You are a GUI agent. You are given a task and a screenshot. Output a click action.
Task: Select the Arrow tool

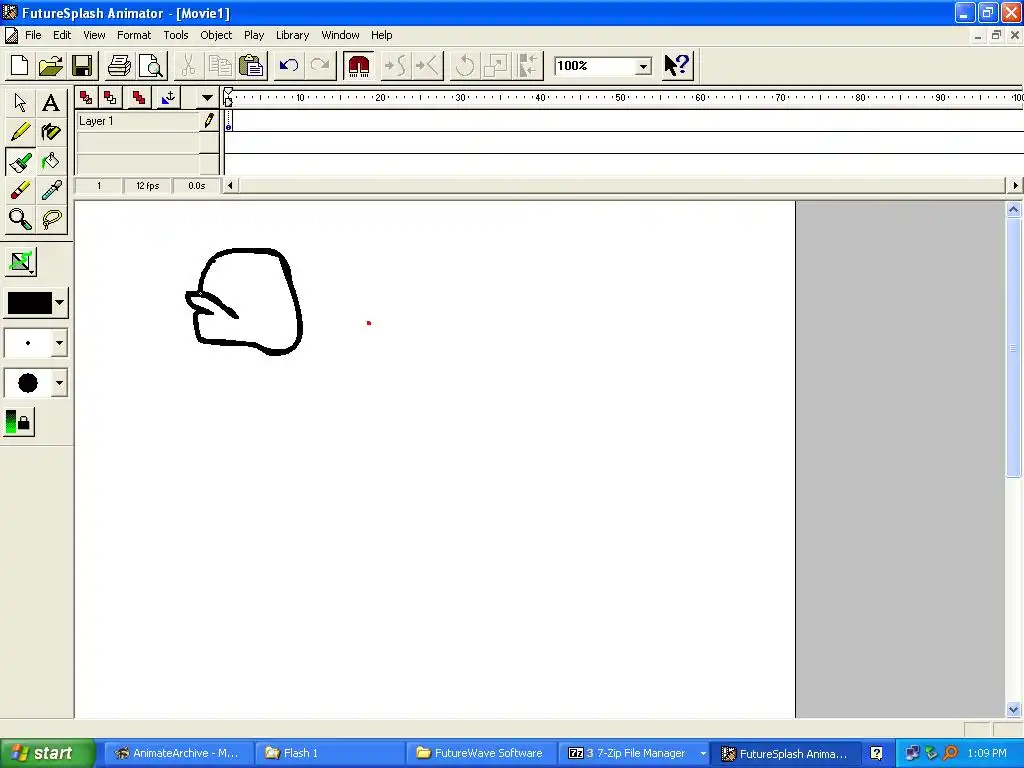click(20, 103)
